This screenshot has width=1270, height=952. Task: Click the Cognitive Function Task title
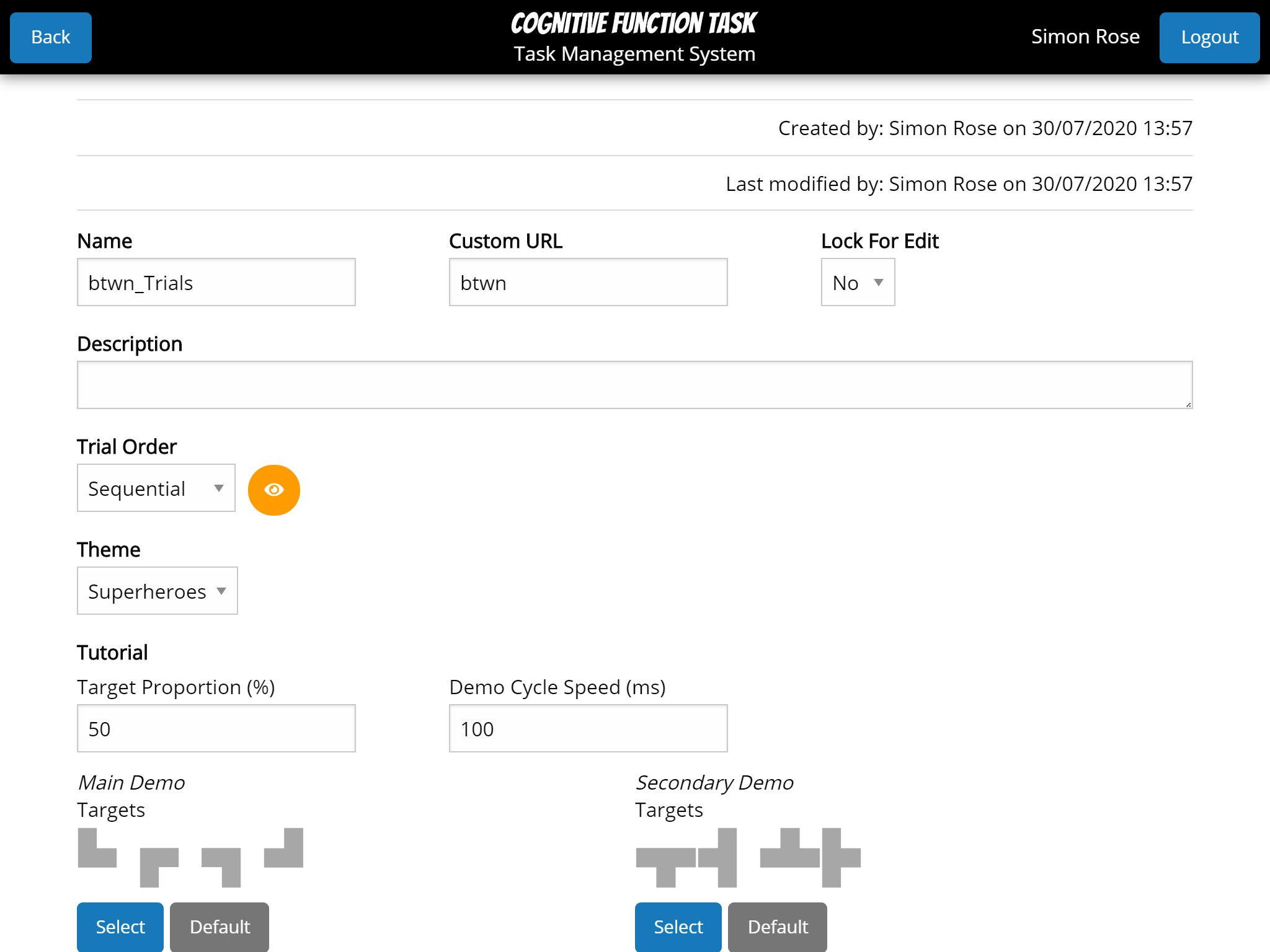click(634, 24)
